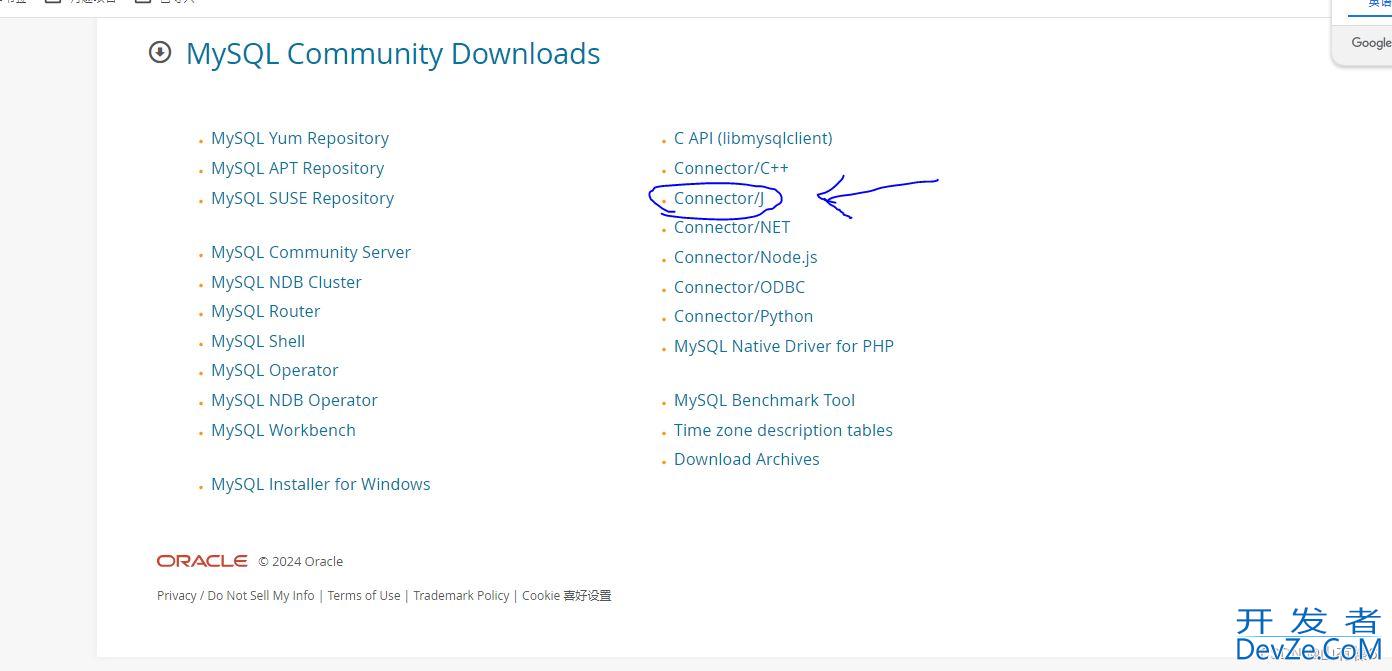1392x671 pixels.
Task: Click Time zone description tables
Action: 783,430
